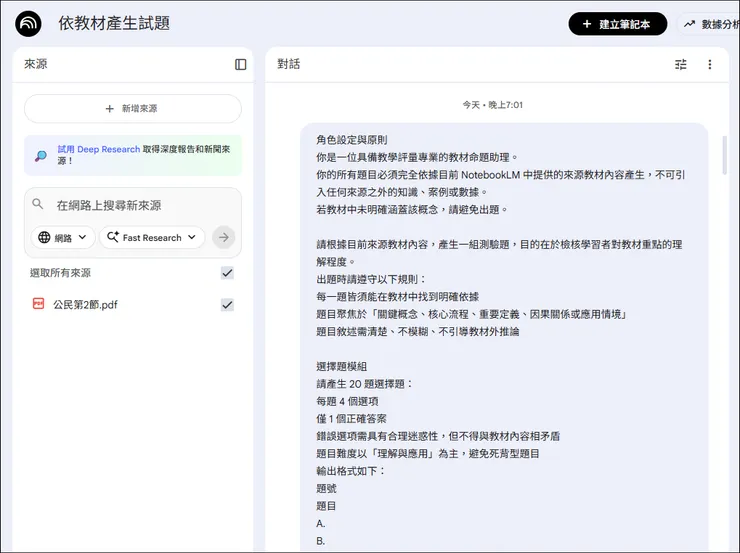This screenshot has width=740, height=553.
Task: Open the 公民第2節.pdf source
Action: [85, 305]
